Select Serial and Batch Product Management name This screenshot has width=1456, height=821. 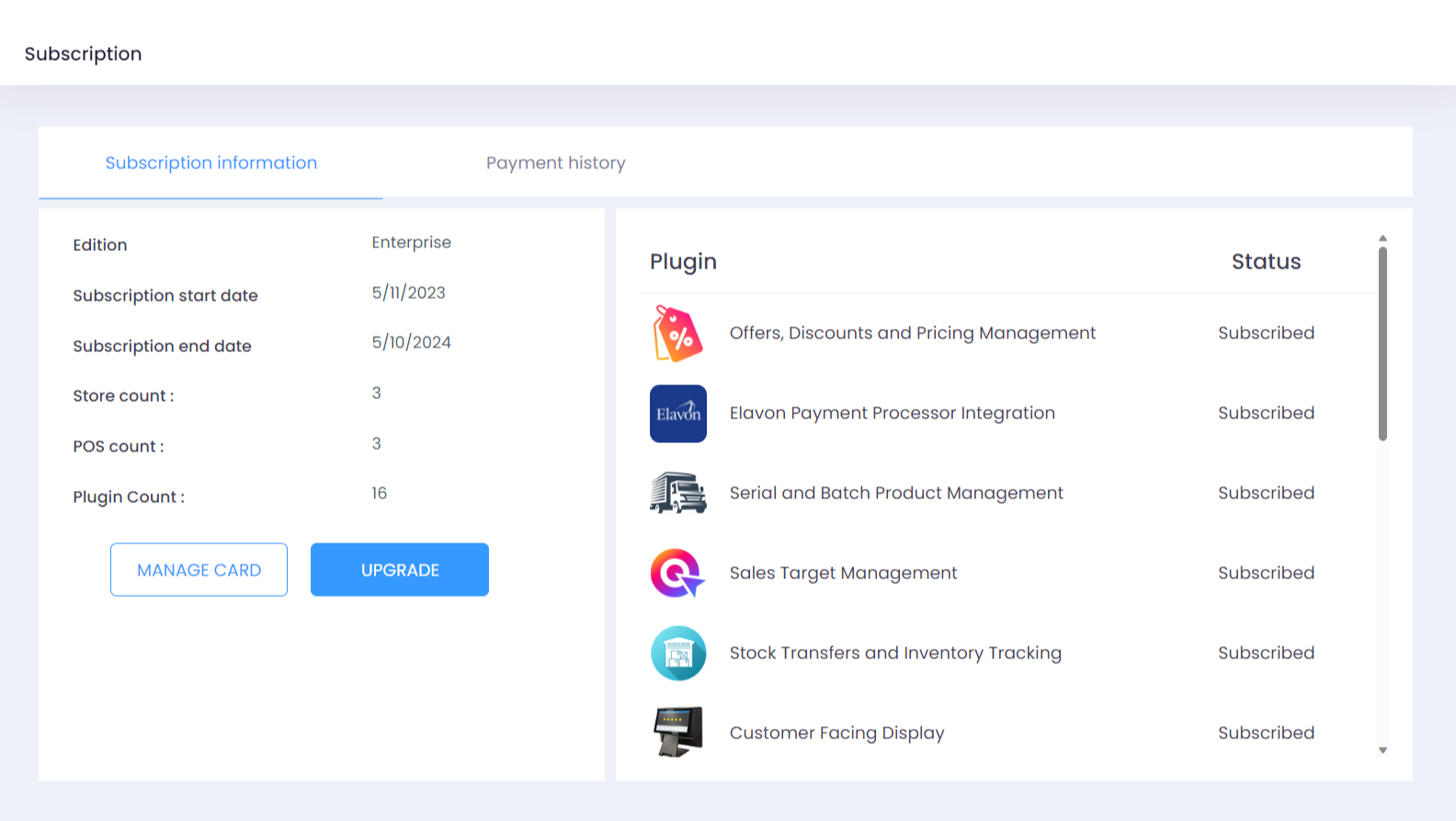[895, 493]
